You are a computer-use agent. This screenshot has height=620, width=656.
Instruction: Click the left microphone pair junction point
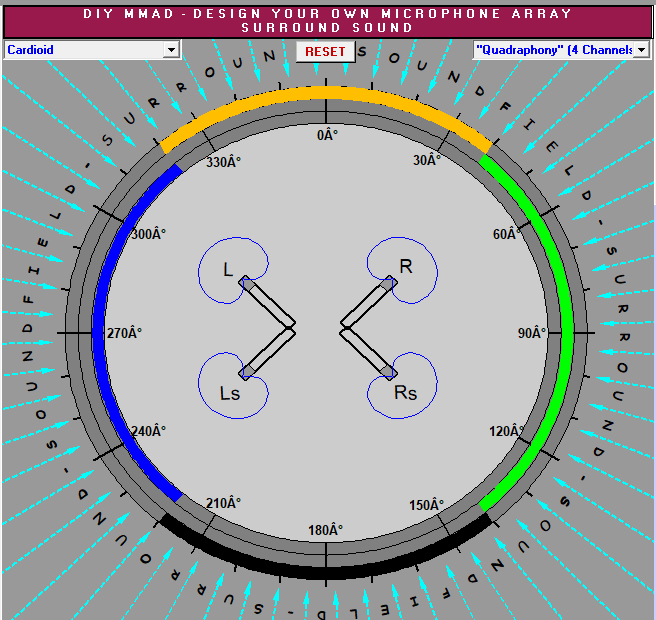(x=293, y=327)
